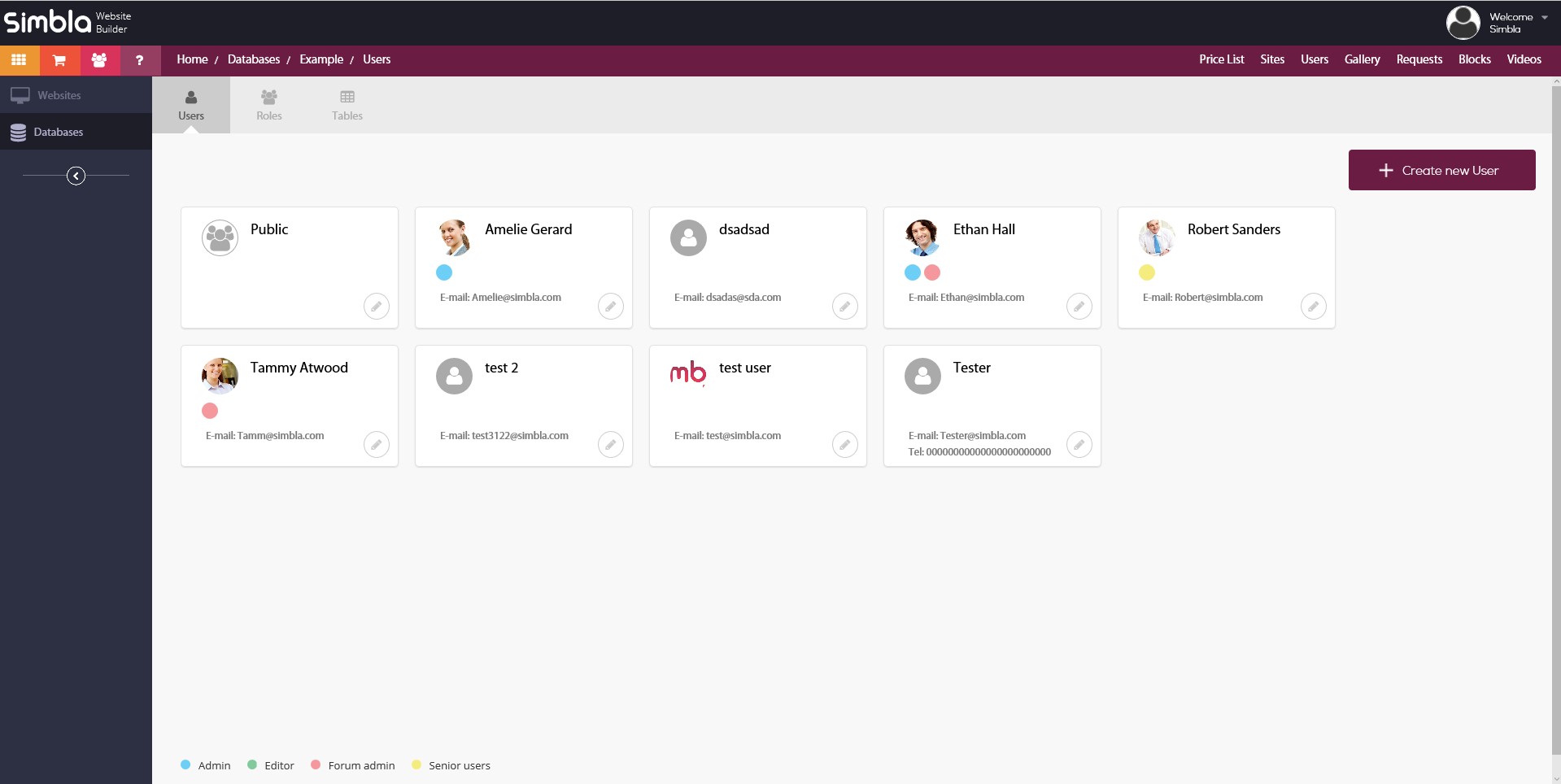Click the email Tester@simbla.com
This screenshot has height=784, width=1561.
[x=983, y=436]
